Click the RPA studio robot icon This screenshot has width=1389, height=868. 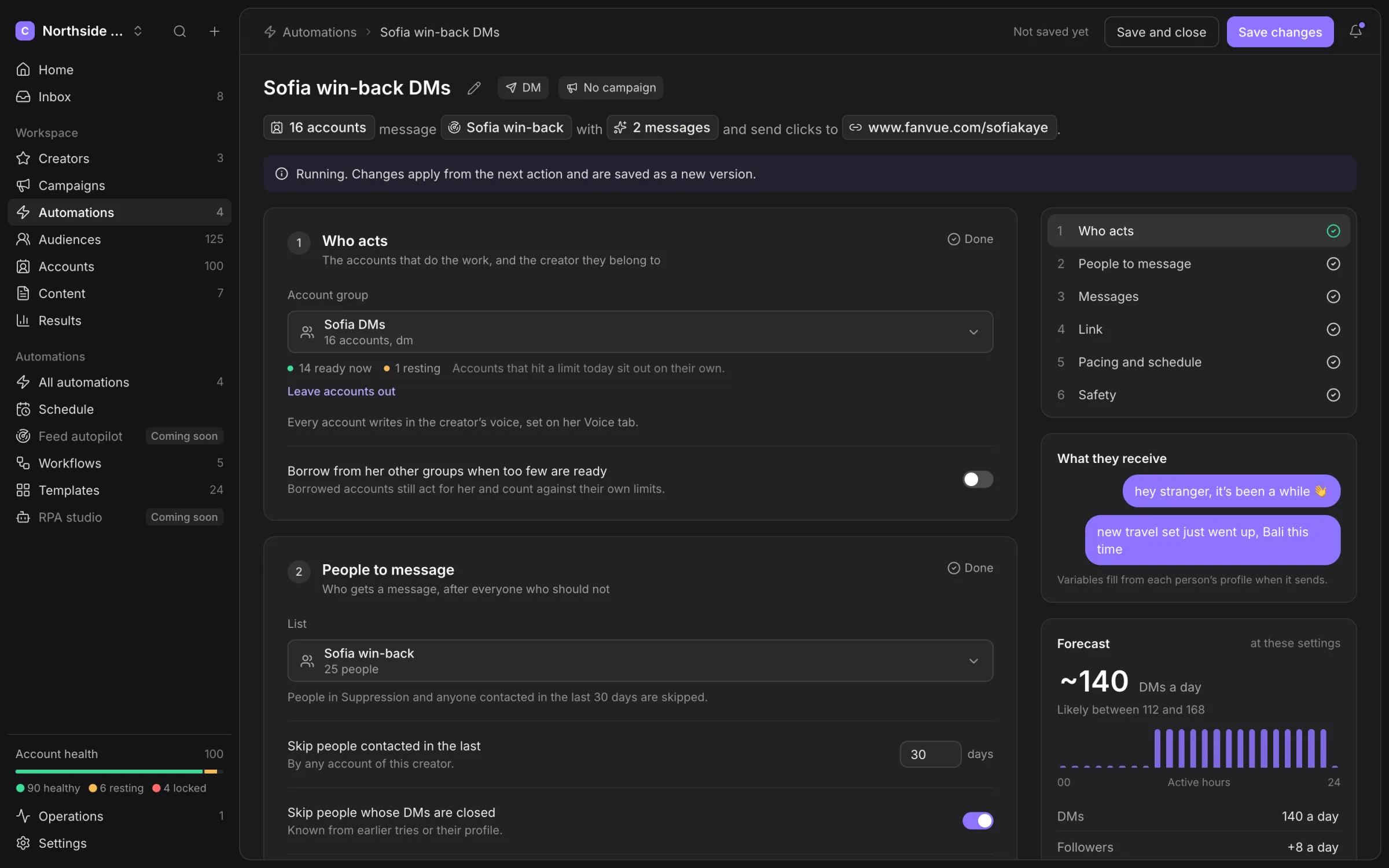tap(23, 517)
